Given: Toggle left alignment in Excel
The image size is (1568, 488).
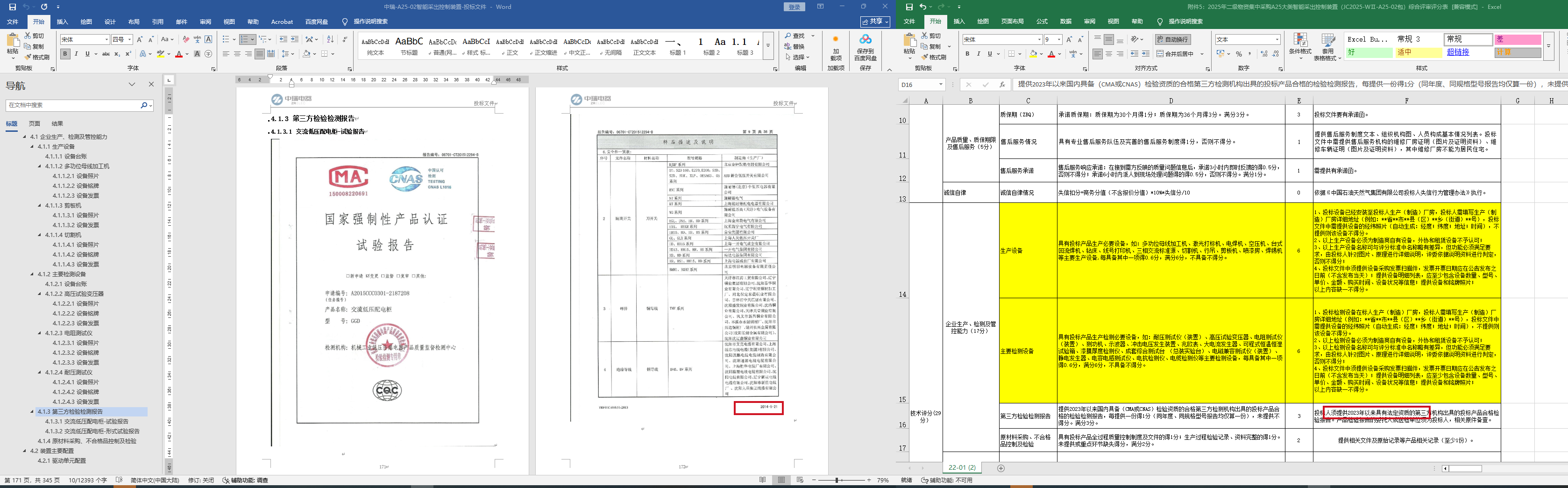Looking at the screenshot, I should (1098, 54).
